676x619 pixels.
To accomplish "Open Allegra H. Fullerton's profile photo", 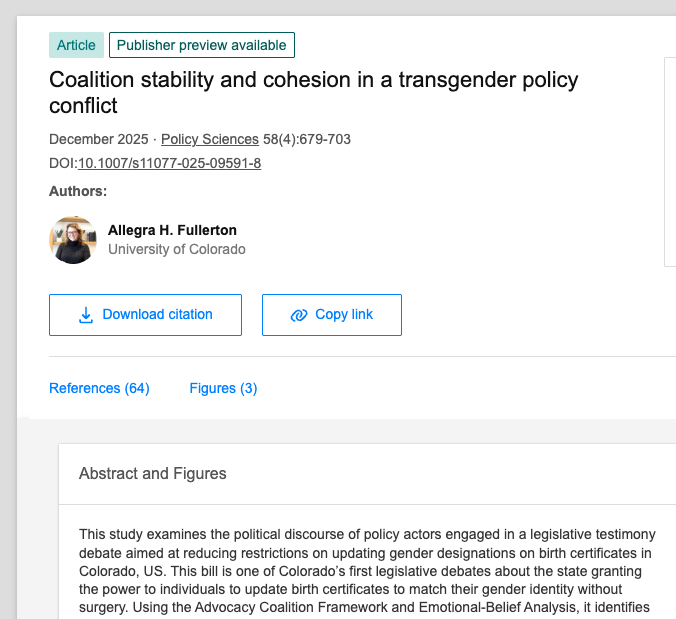I will 73,240.
